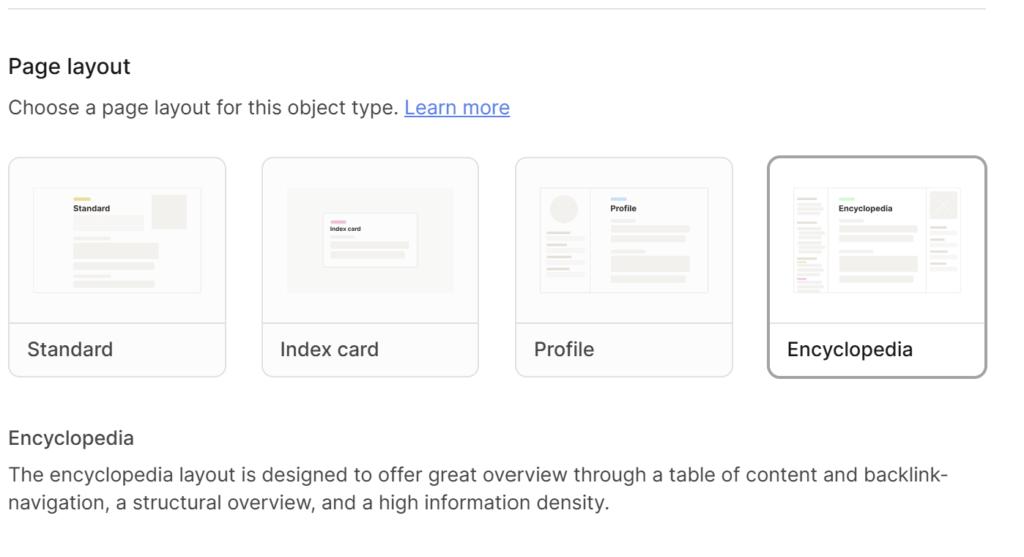Click the Page layout section heading
This screenshot has height=557, width=1024.
[x=70, y=67]
